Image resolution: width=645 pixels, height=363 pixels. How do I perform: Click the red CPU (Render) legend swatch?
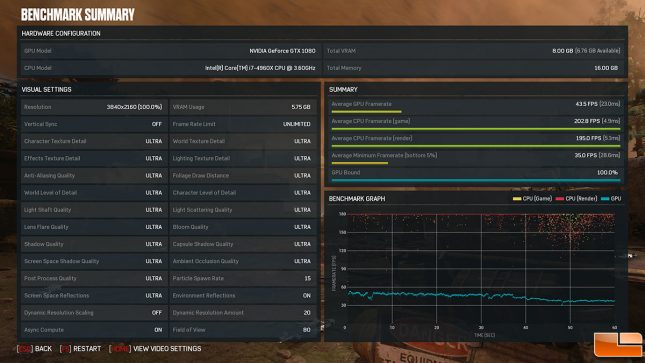pyautogui.click(x=560, y=199)
